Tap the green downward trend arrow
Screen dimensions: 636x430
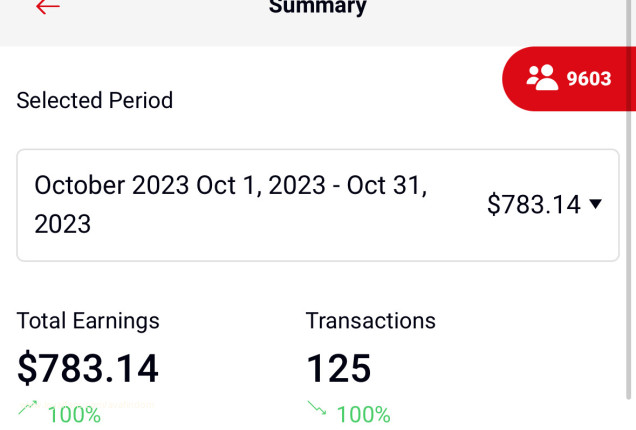point(317,408)
